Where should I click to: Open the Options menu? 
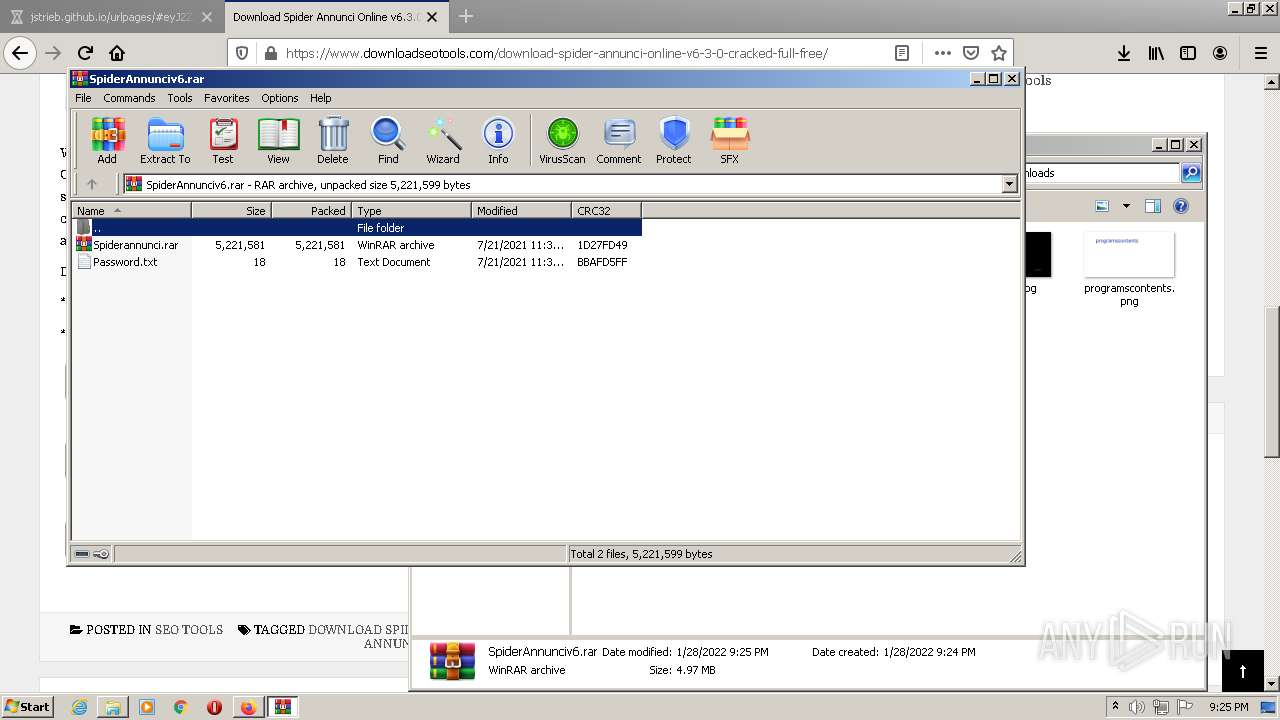click(x=280, y=98)
